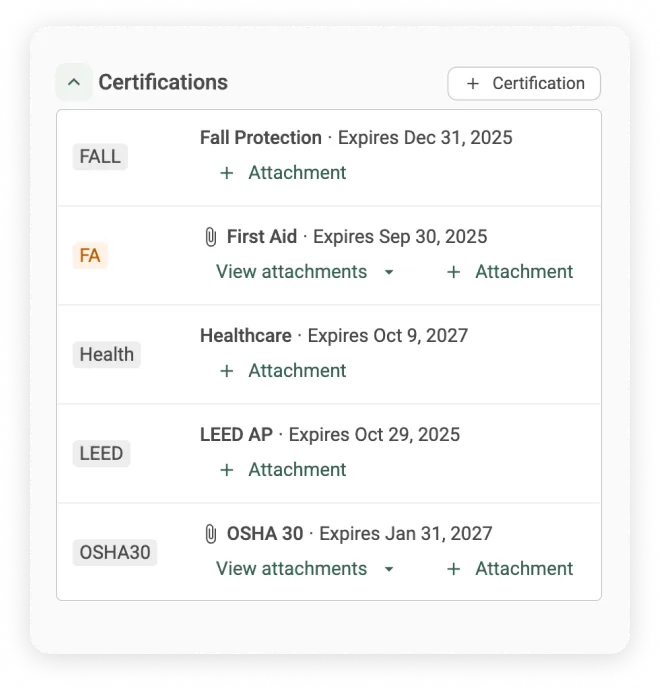Collapse the Certifications section chevron
660x688 pixels.
(x=74, y=82)
